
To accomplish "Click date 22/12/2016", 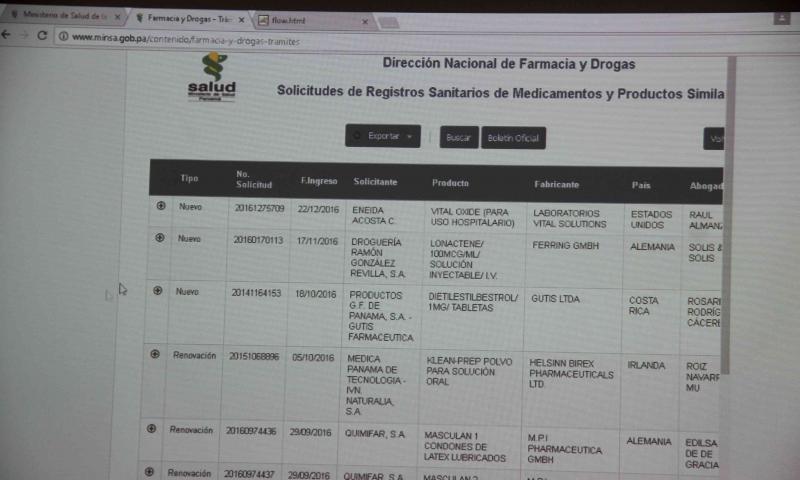I will point(318,210).
